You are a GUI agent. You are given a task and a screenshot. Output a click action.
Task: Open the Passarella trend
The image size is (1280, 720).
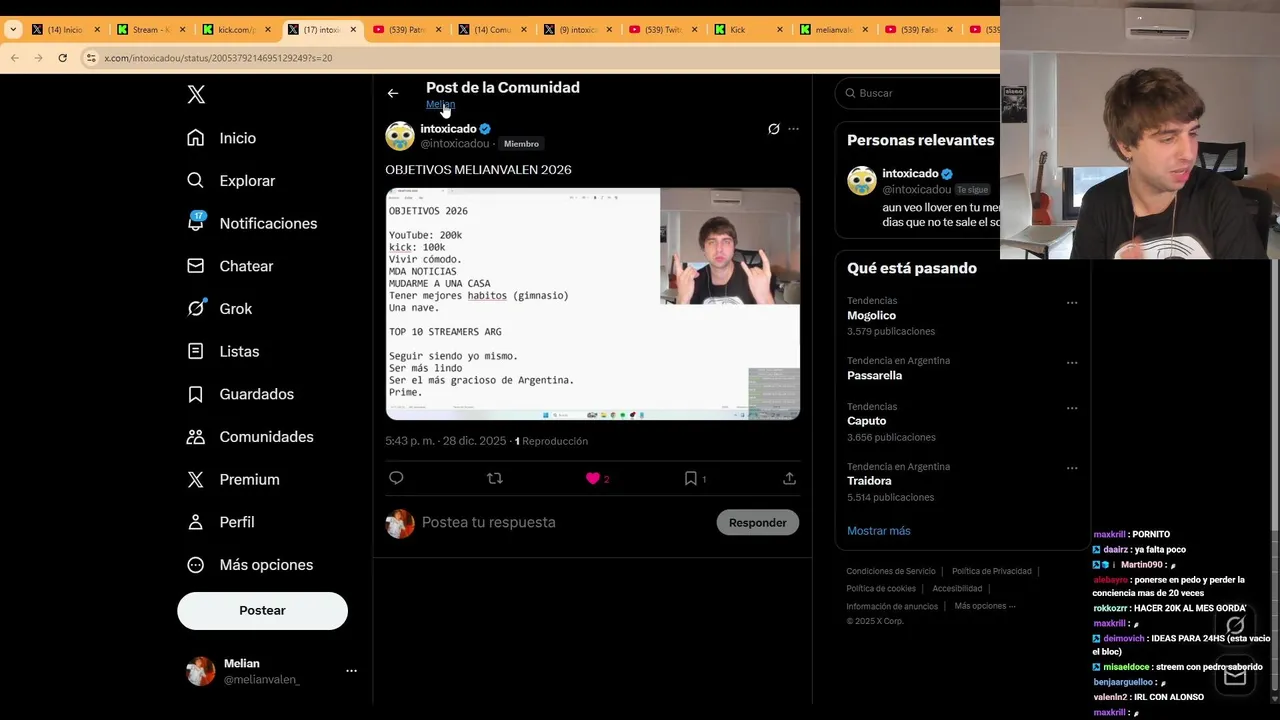[874, 375]
